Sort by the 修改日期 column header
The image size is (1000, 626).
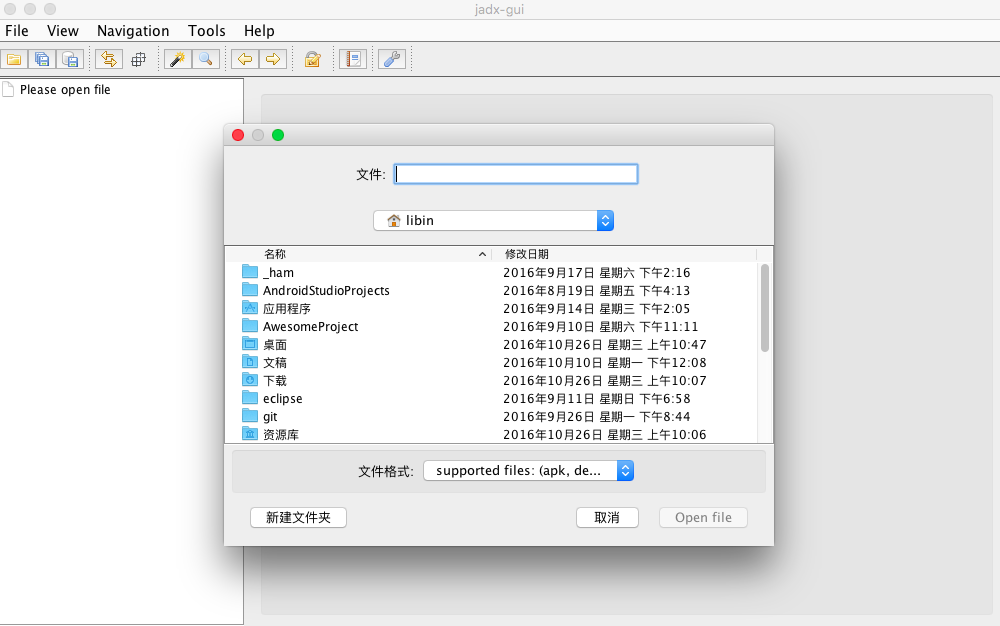(527, 254)
